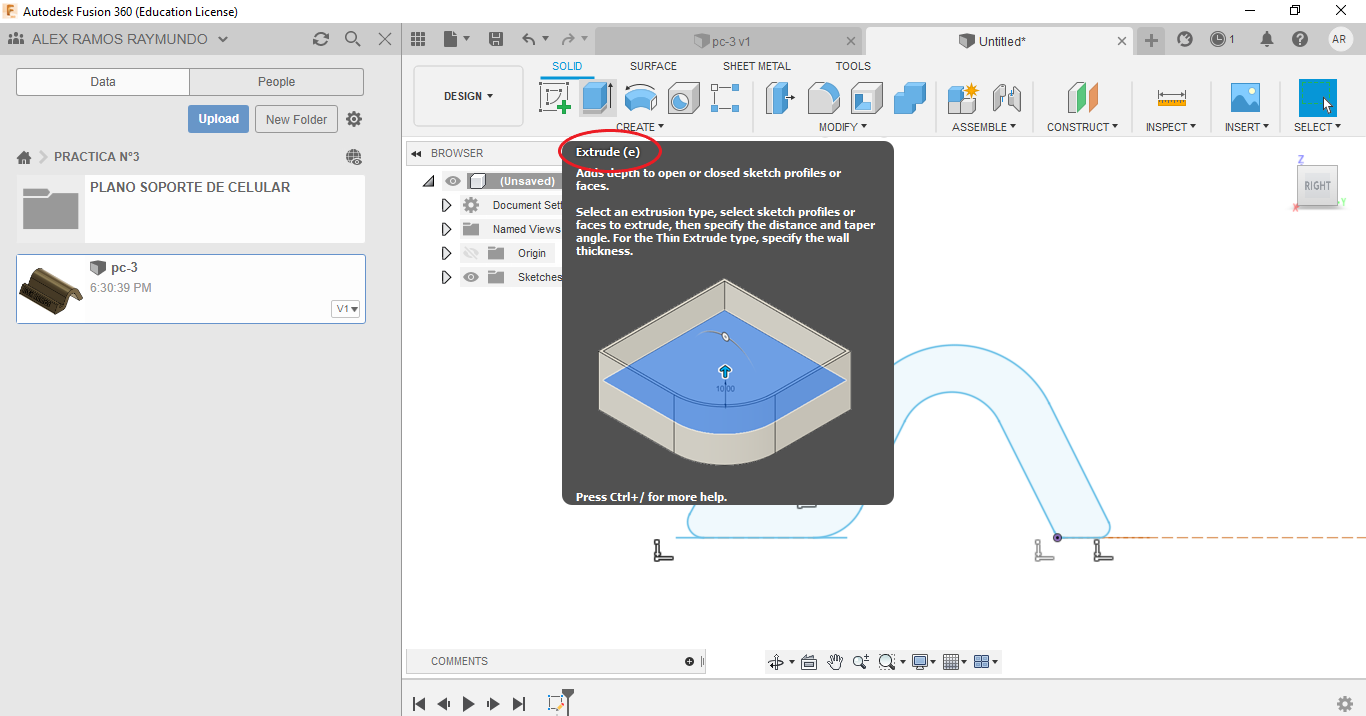This screenshot has height=716, width=1366.
Task: Toggle visibility of the Unsaved root component
Action: 453,181
